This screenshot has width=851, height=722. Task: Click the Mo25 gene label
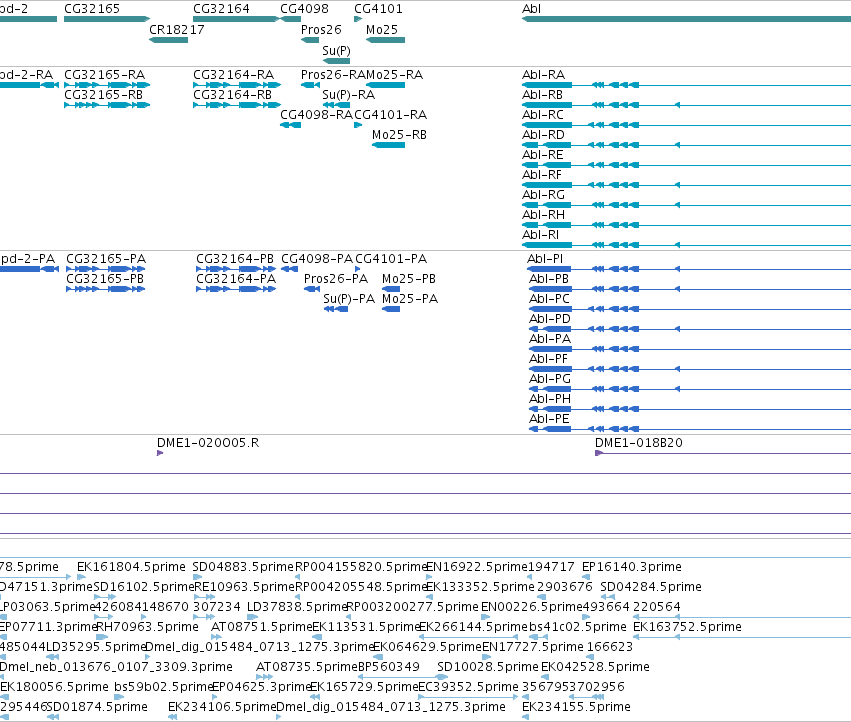(x=382, y=30)
